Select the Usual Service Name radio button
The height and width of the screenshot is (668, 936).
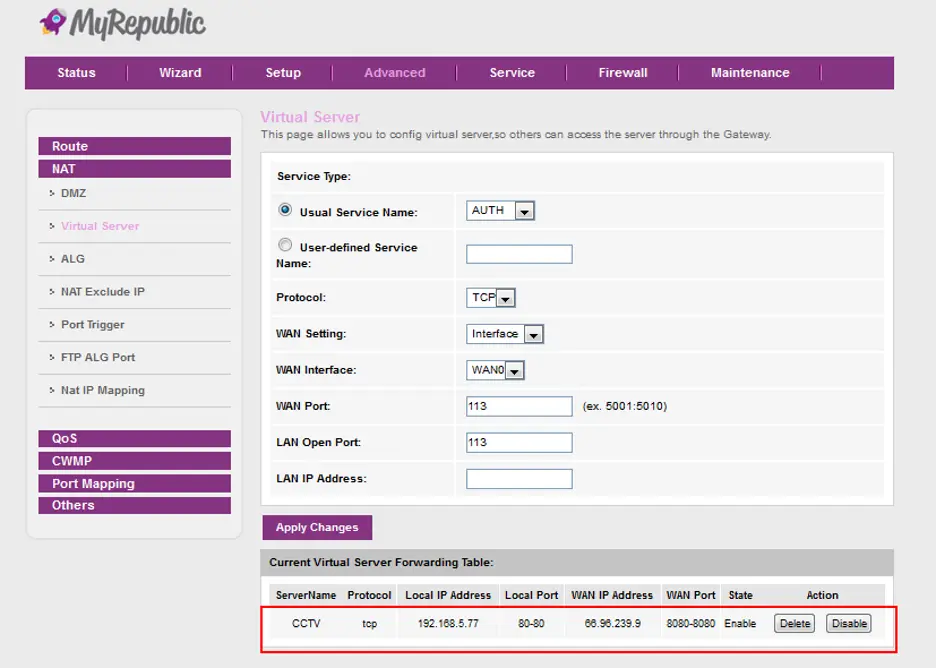pos(286,211)
